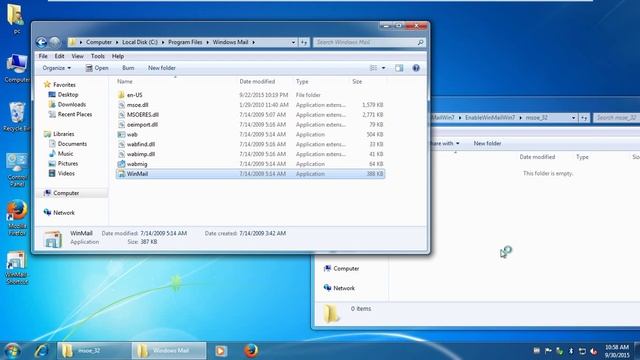The width and height of the screenshot is (640, 360).
Task: Sort by the Size column header
Action: click(x=357, y=82)
